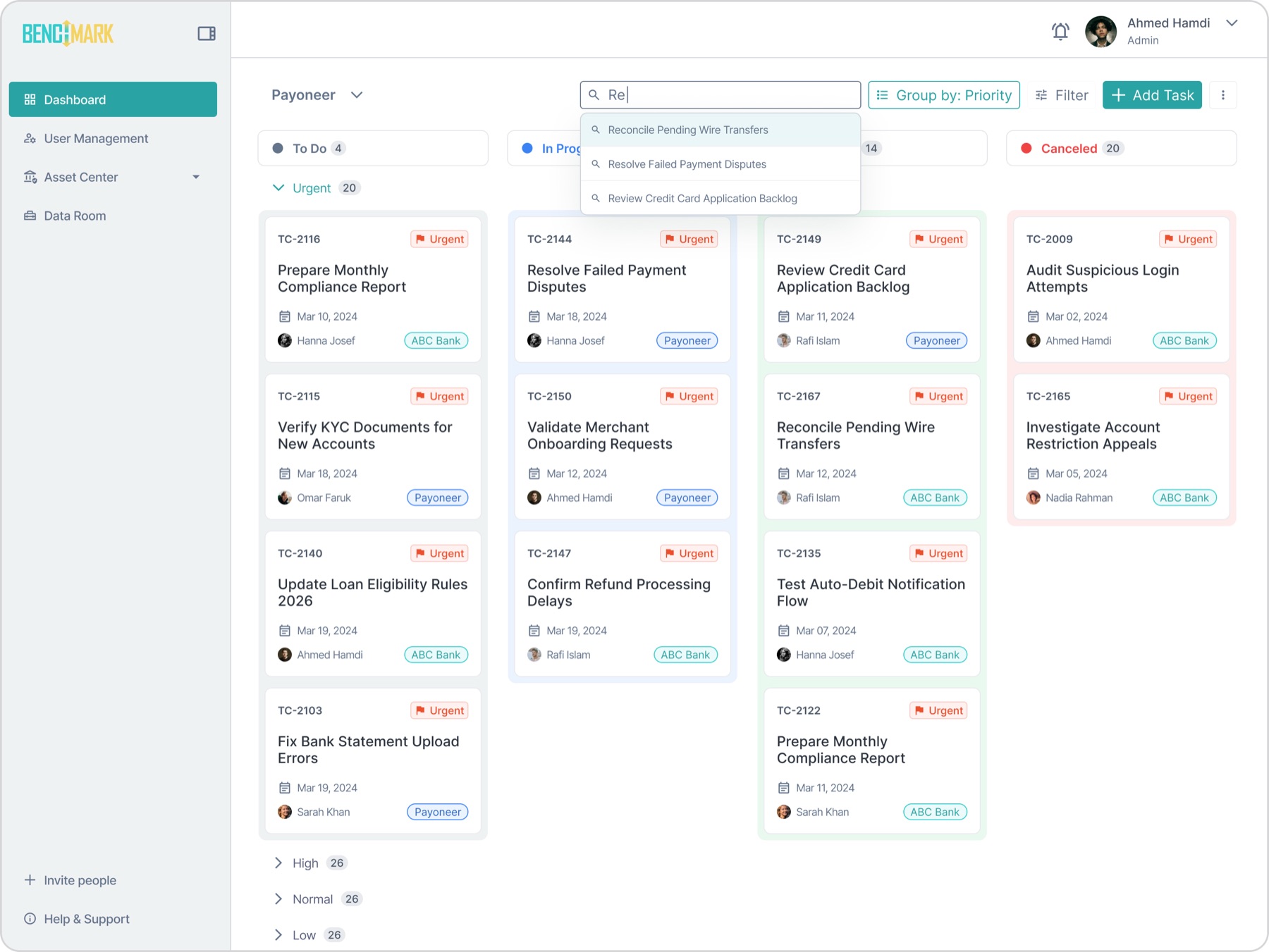Click Rafi Islam's avatar on TC-2147
Viewport: 1269px width, 952px height.
(x=534, y=655)
